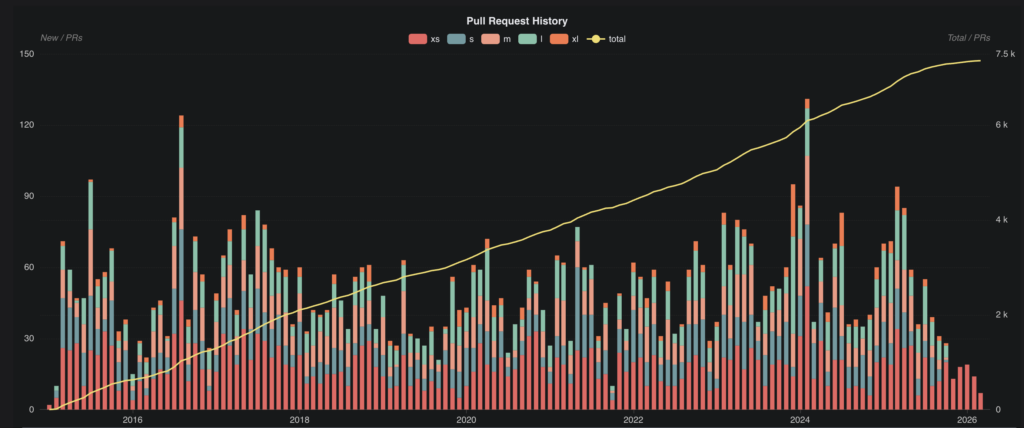
Task: Click the Total / PRs axis title
Action: coord(967,37)
